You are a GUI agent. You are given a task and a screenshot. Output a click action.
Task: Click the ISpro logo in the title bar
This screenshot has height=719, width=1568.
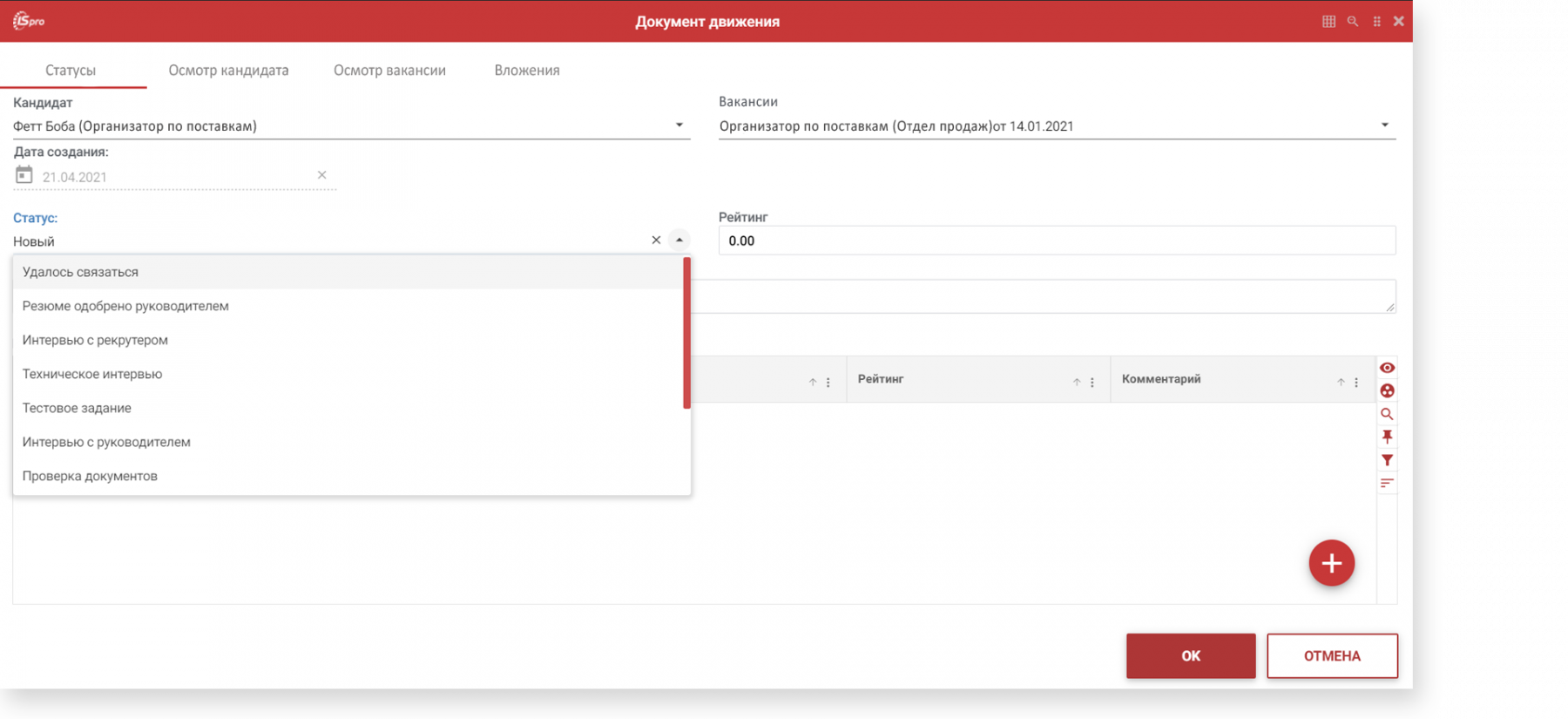pyautogui.click(x=29, y=21)
